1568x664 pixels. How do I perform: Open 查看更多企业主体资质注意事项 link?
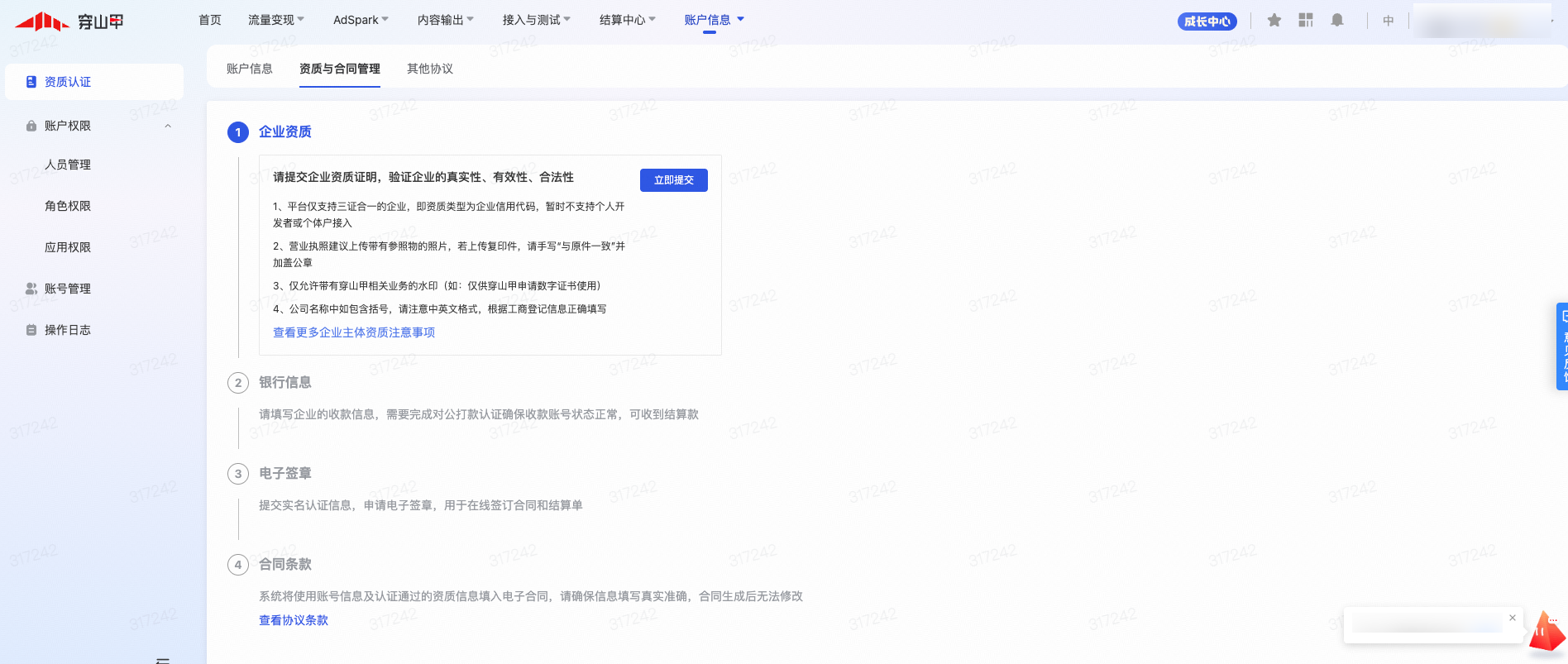coord(354,332)
